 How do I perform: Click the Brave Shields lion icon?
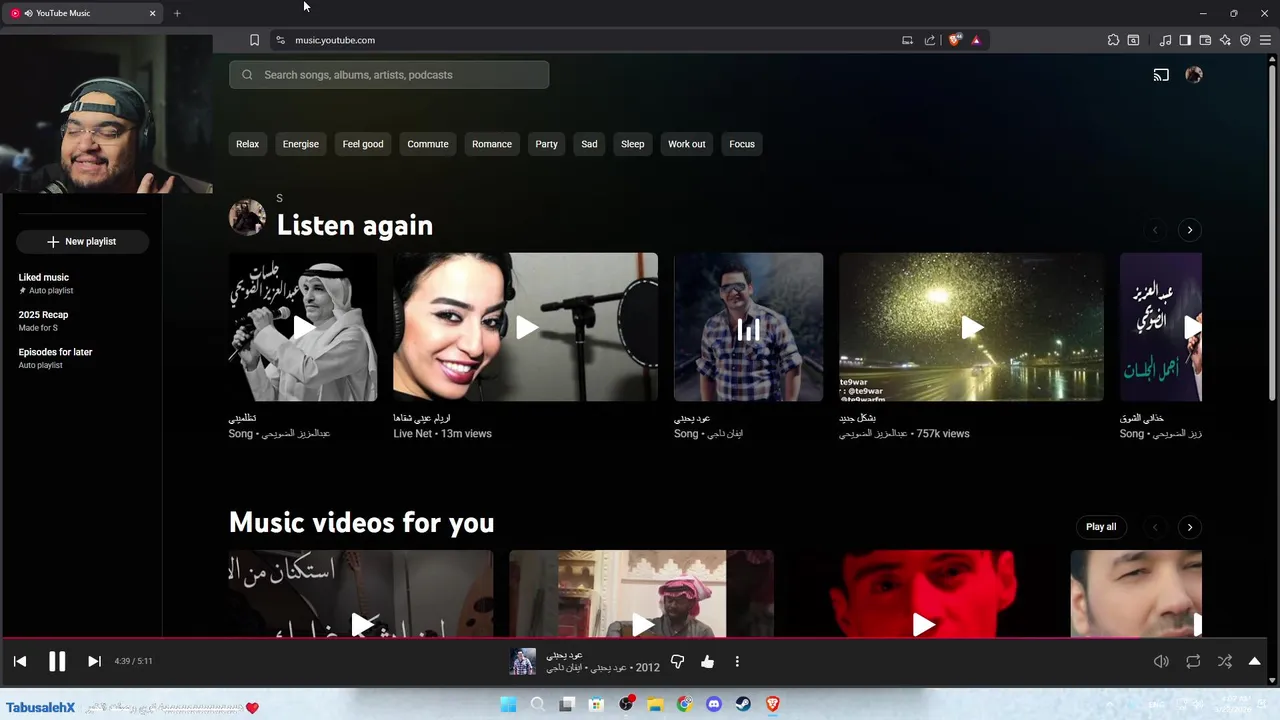point(955,40)
